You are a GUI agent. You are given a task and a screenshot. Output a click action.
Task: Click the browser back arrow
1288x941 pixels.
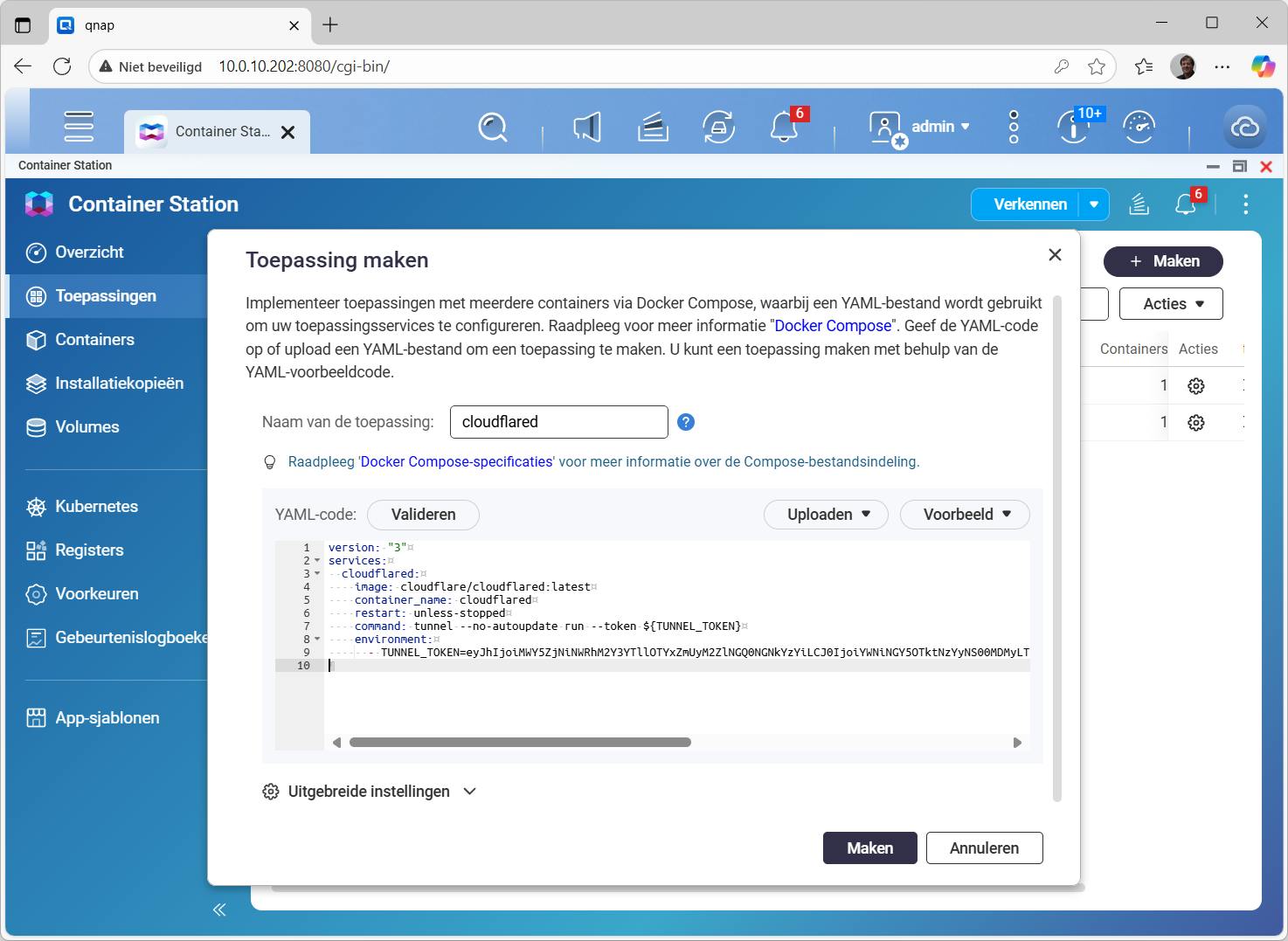(23, 66)
